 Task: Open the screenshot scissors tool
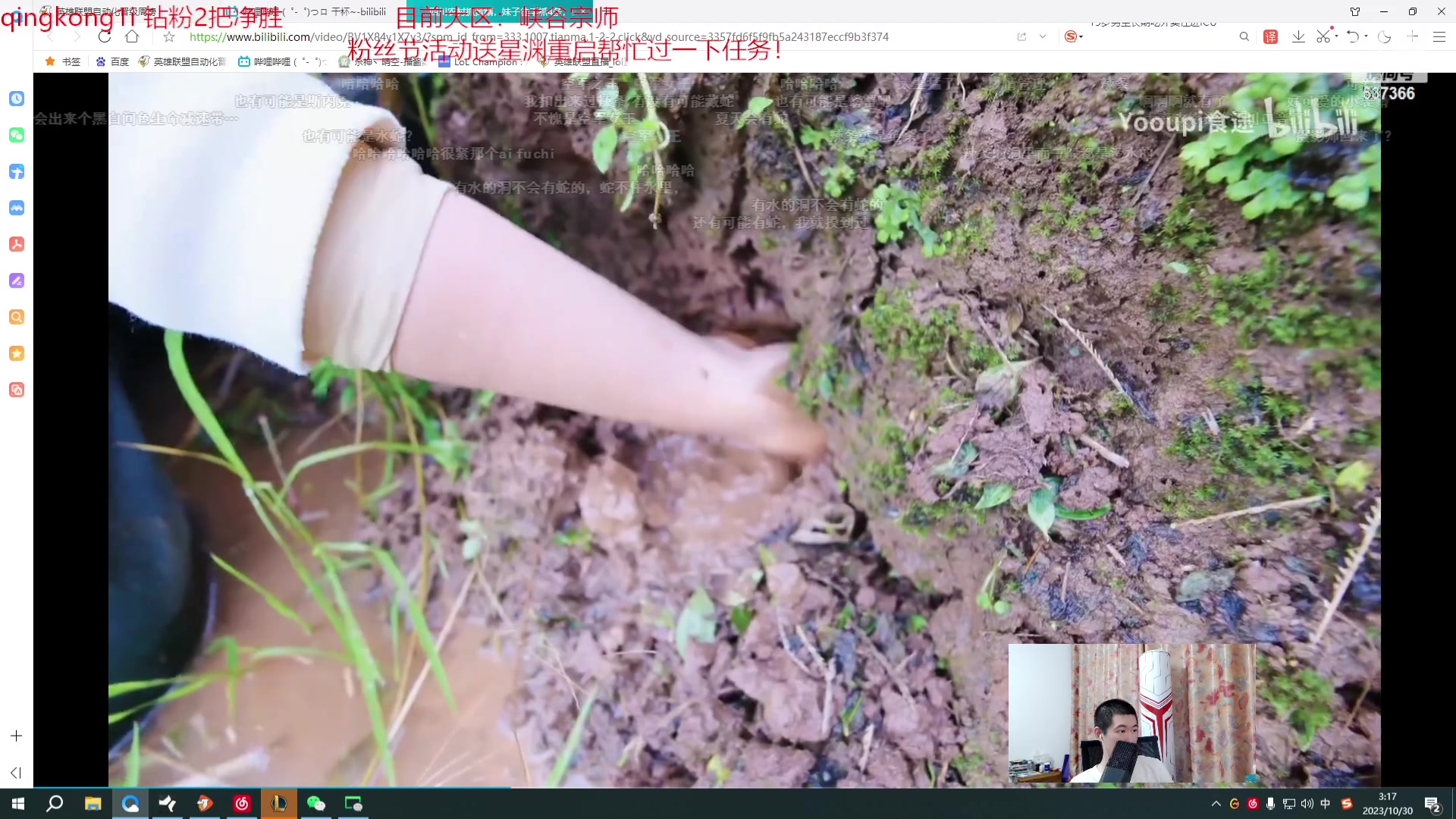1323,36
